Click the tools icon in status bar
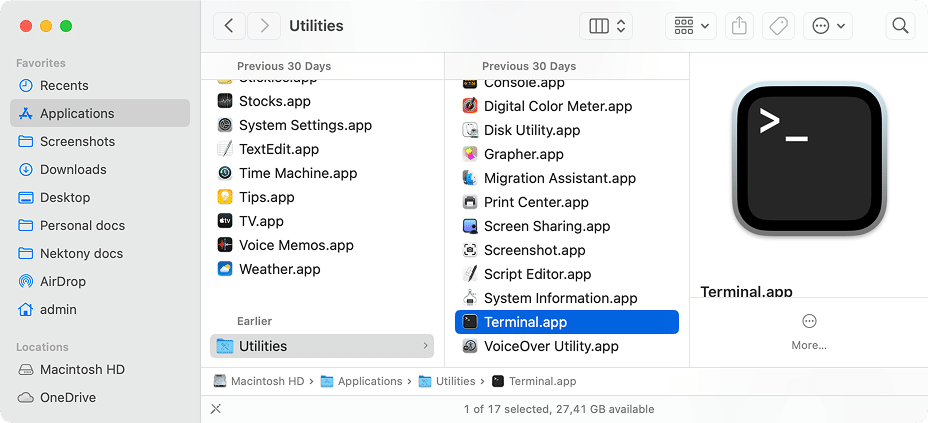Image resolution: width=928 pixels, height=423 pixels. [x=216, y=409]
